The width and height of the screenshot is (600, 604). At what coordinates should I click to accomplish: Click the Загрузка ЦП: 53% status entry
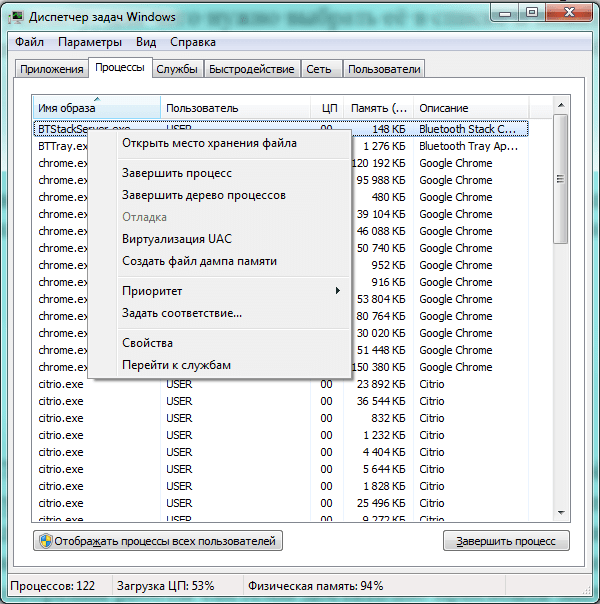click(x=166, y=586)
